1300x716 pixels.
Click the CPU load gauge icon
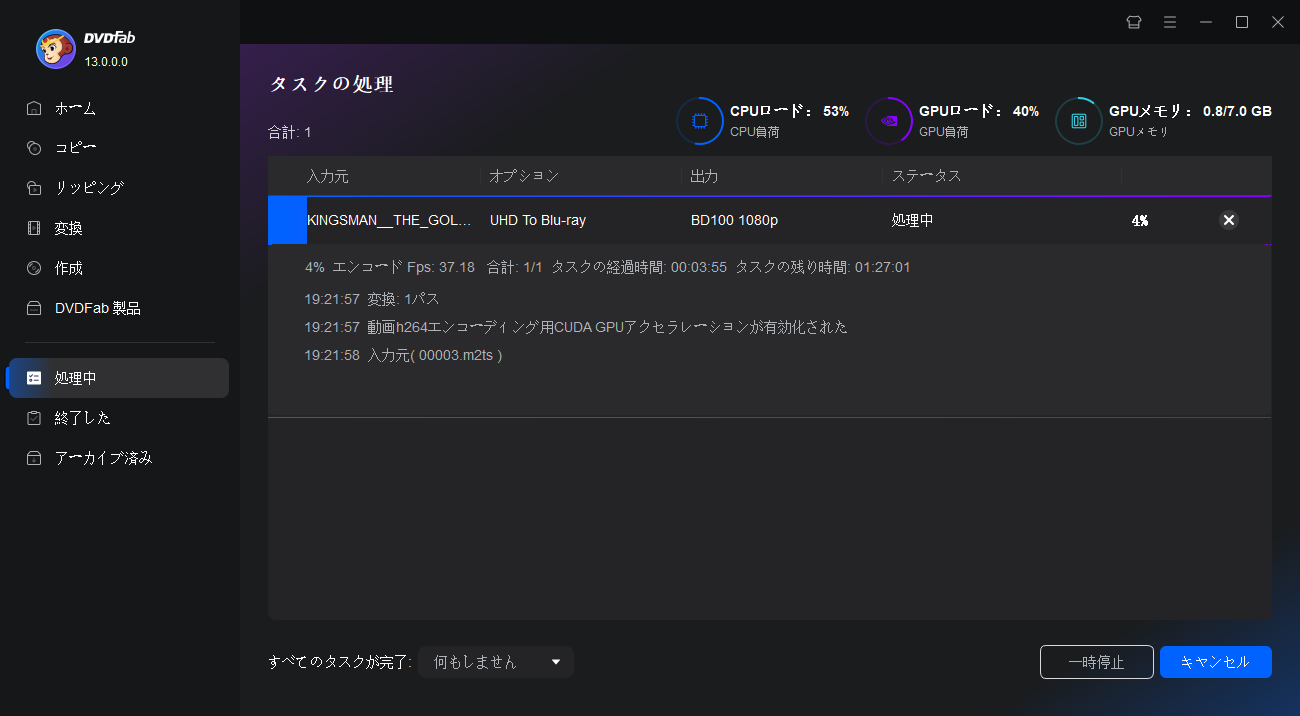700,121
